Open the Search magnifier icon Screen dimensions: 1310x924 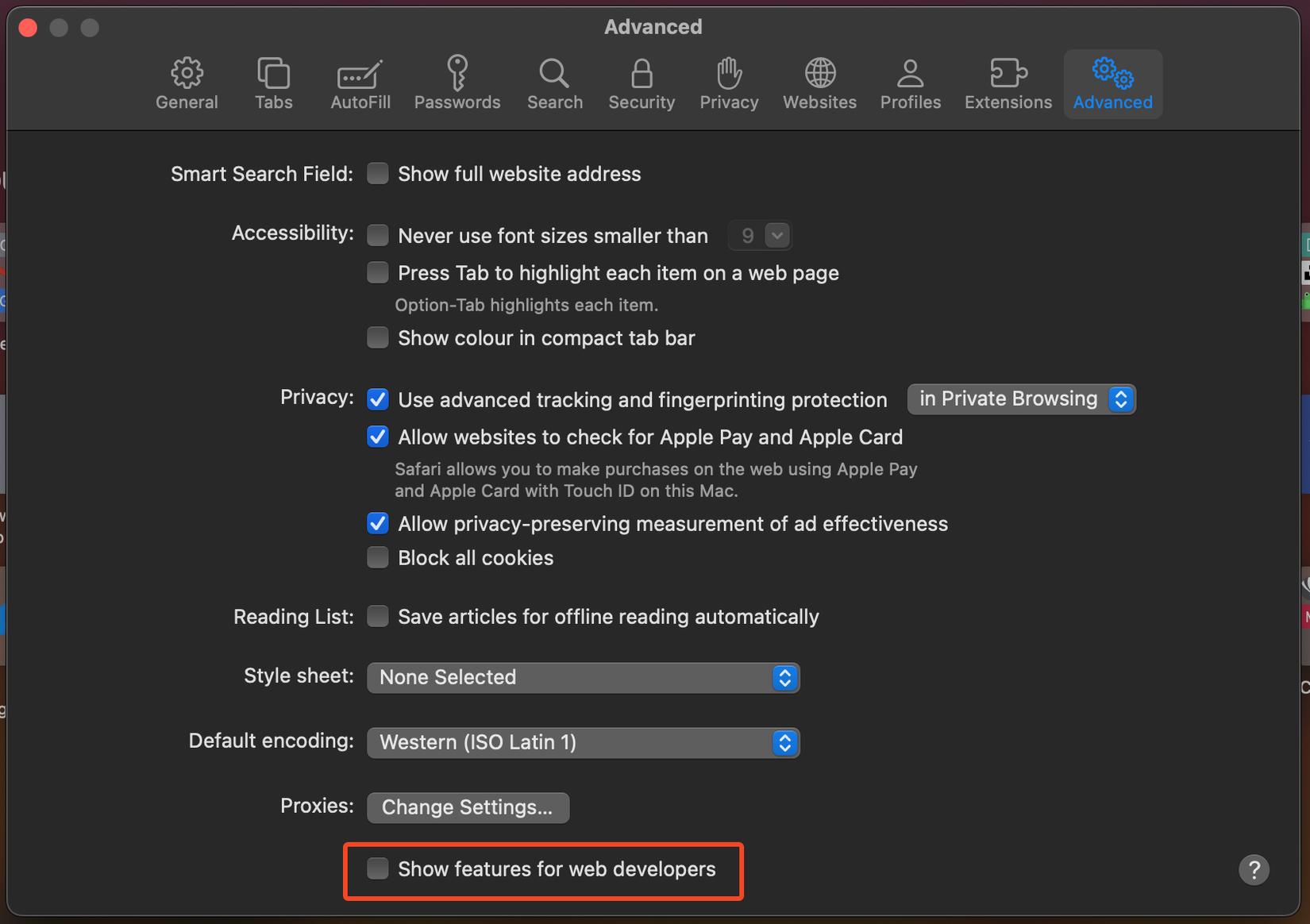click(x=554, y=83)
